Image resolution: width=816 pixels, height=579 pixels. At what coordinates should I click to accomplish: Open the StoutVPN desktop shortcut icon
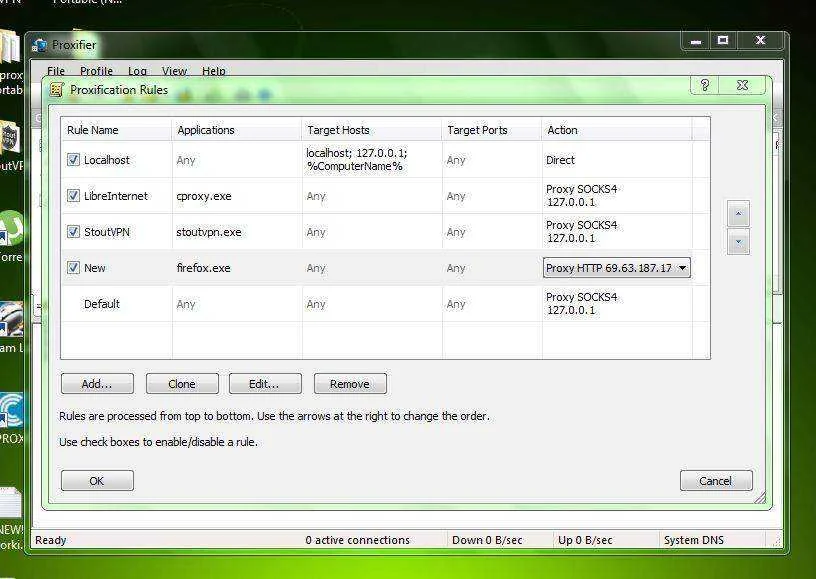coord(9,137)
